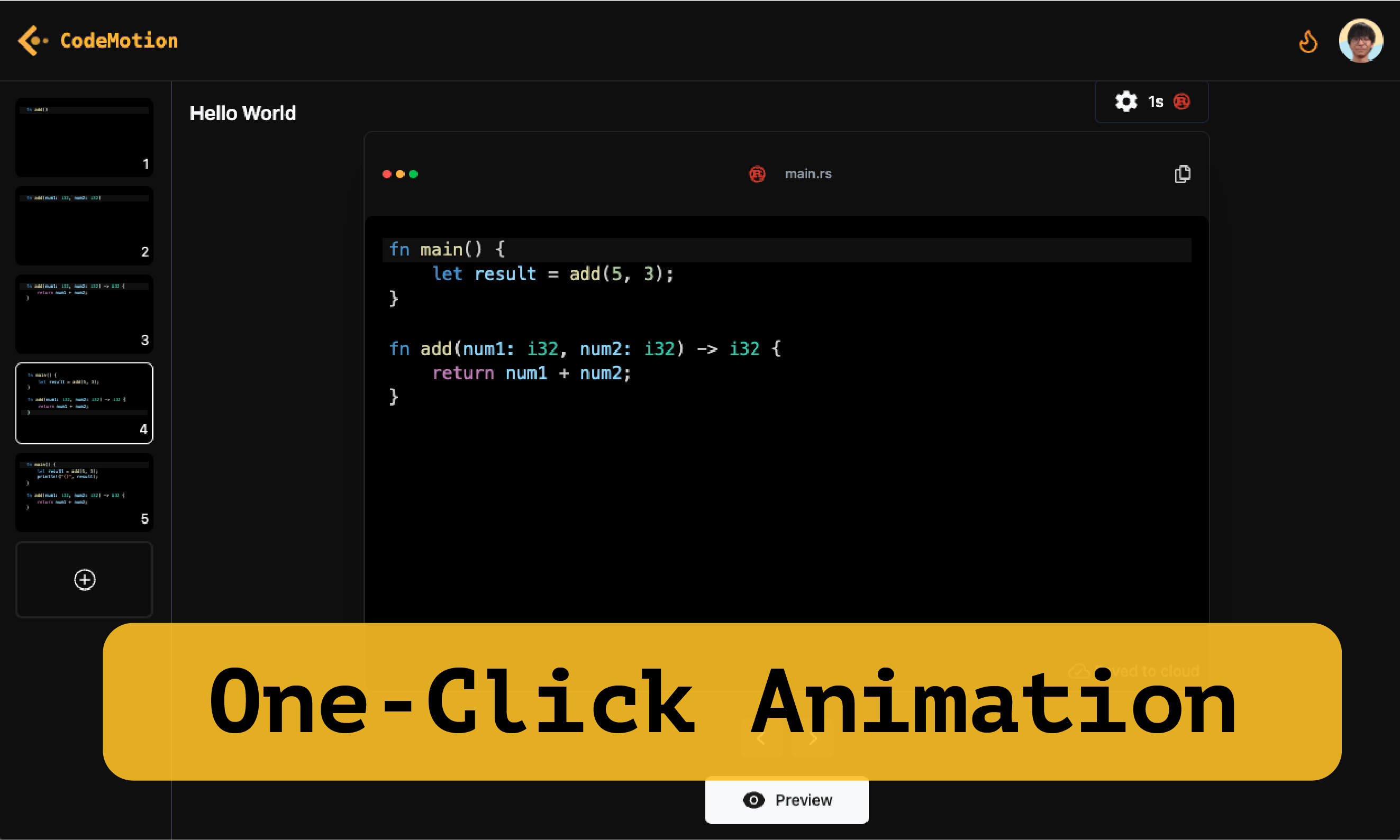This screenshot has width=1400, height=840.
Task: Select slide thumbnail 3
Action: tap(84, 314)
